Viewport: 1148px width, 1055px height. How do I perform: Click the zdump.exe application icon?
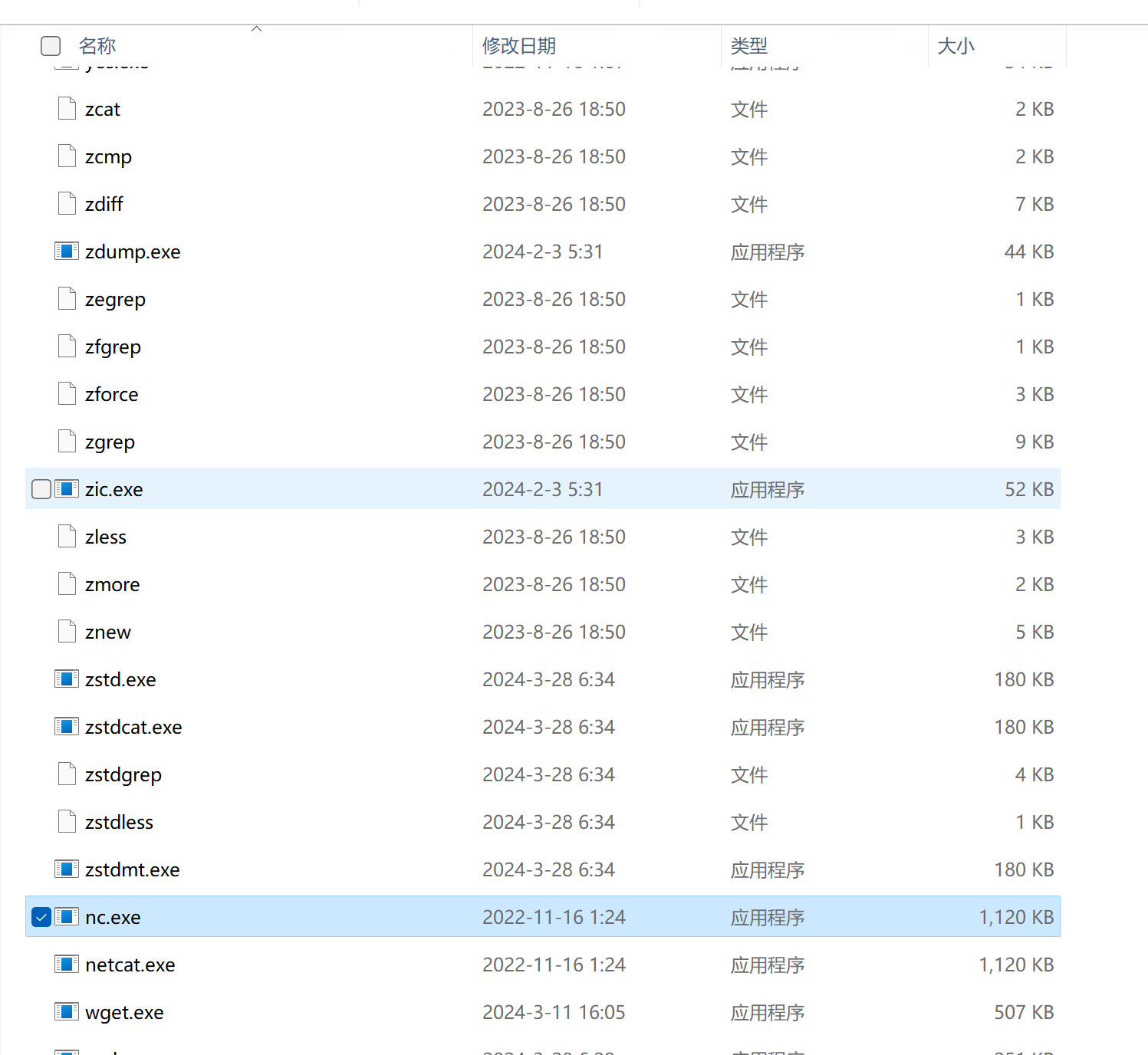point(67,251)
